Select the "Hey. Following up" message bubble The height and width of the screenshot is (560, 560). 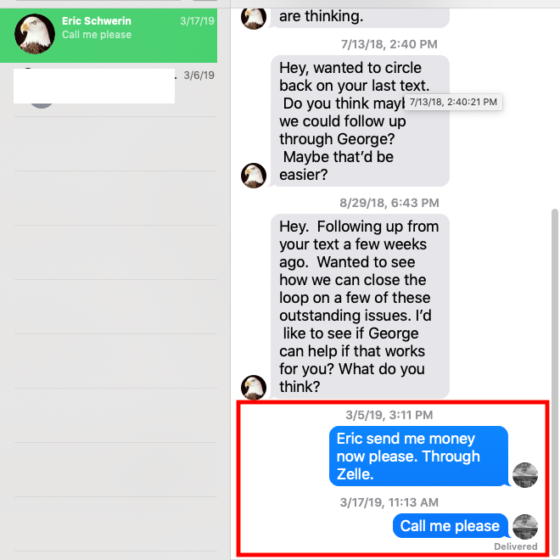360,306
